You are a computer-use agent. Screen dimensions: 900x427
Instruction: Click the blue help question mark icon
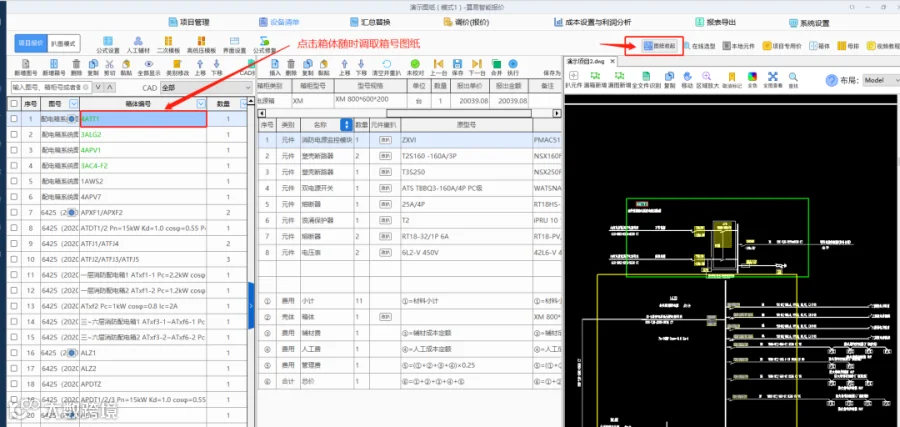tap(831, 80)
